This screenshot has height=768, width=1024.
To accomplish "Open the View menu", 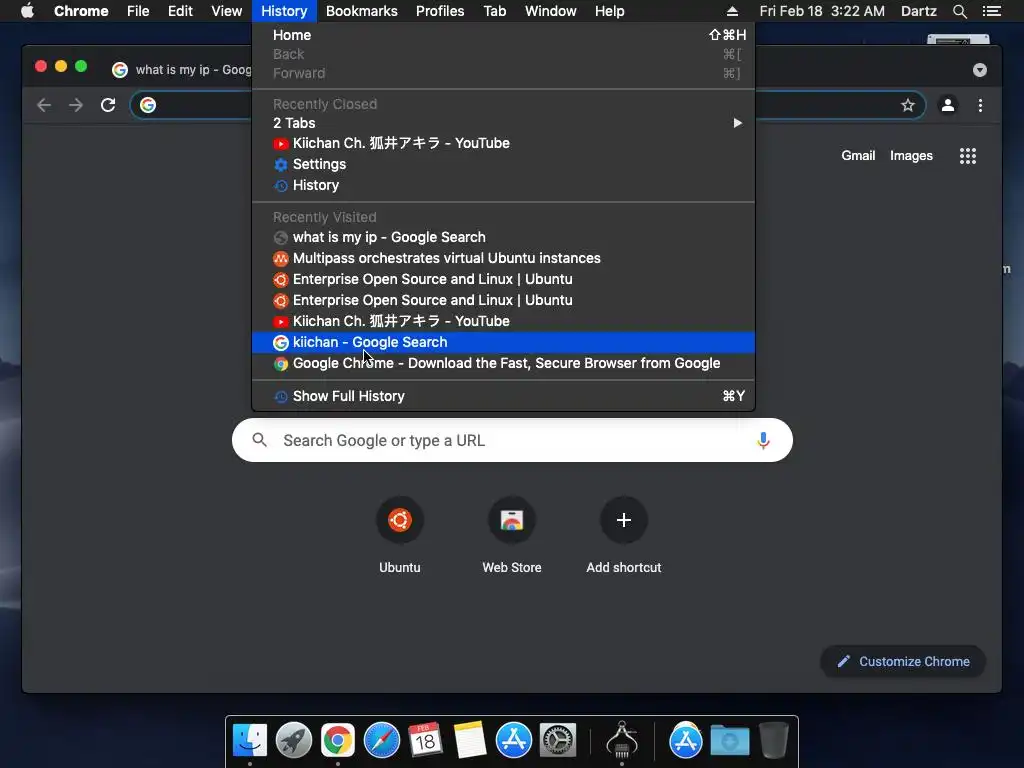I will [227, 11].
